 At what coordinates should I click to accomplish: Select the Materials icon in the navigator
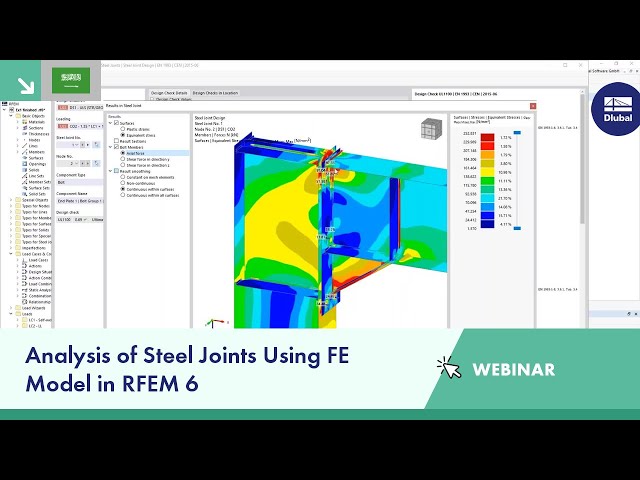click(24, 122)
